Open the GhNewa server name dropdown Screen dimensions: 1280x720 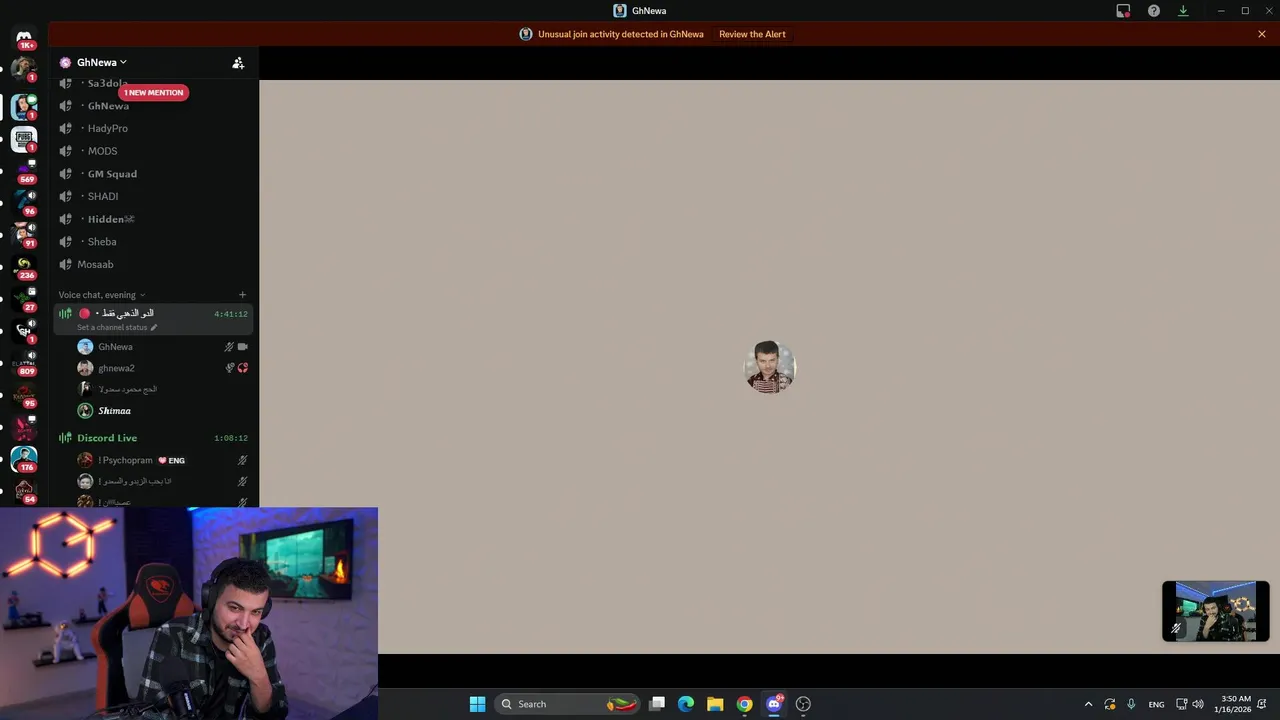pos(102,62)
